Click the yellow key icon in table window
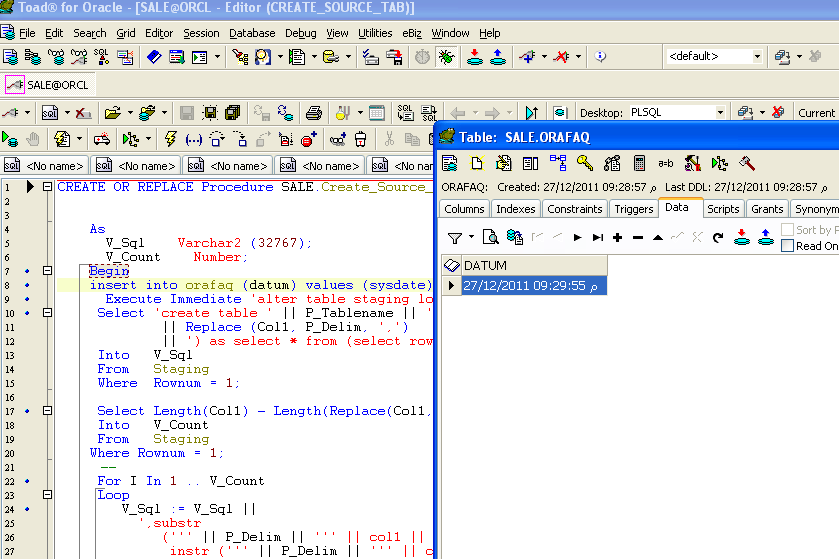 click(584, 163)
